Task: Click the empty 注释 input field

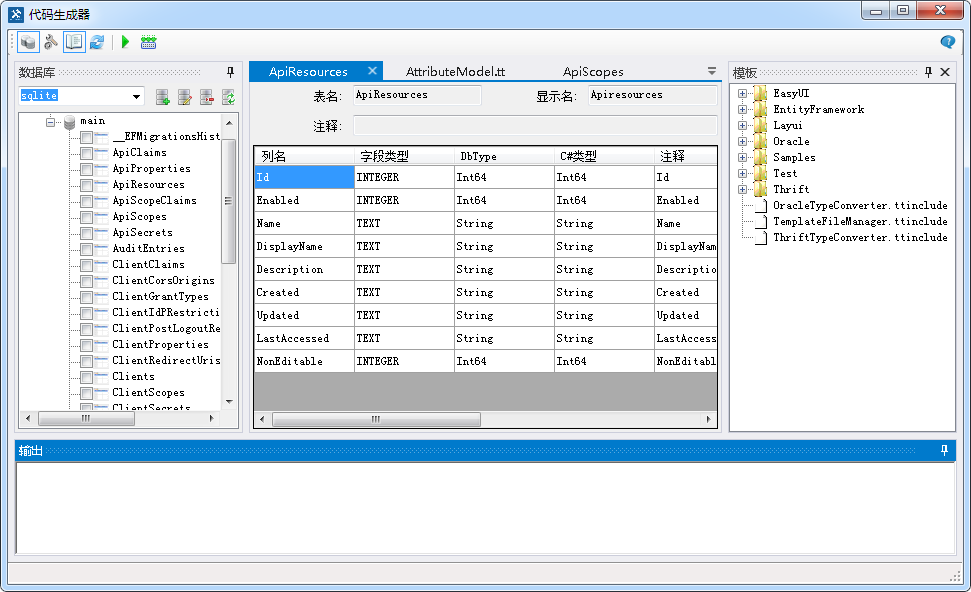Action: tap(535, 126)
